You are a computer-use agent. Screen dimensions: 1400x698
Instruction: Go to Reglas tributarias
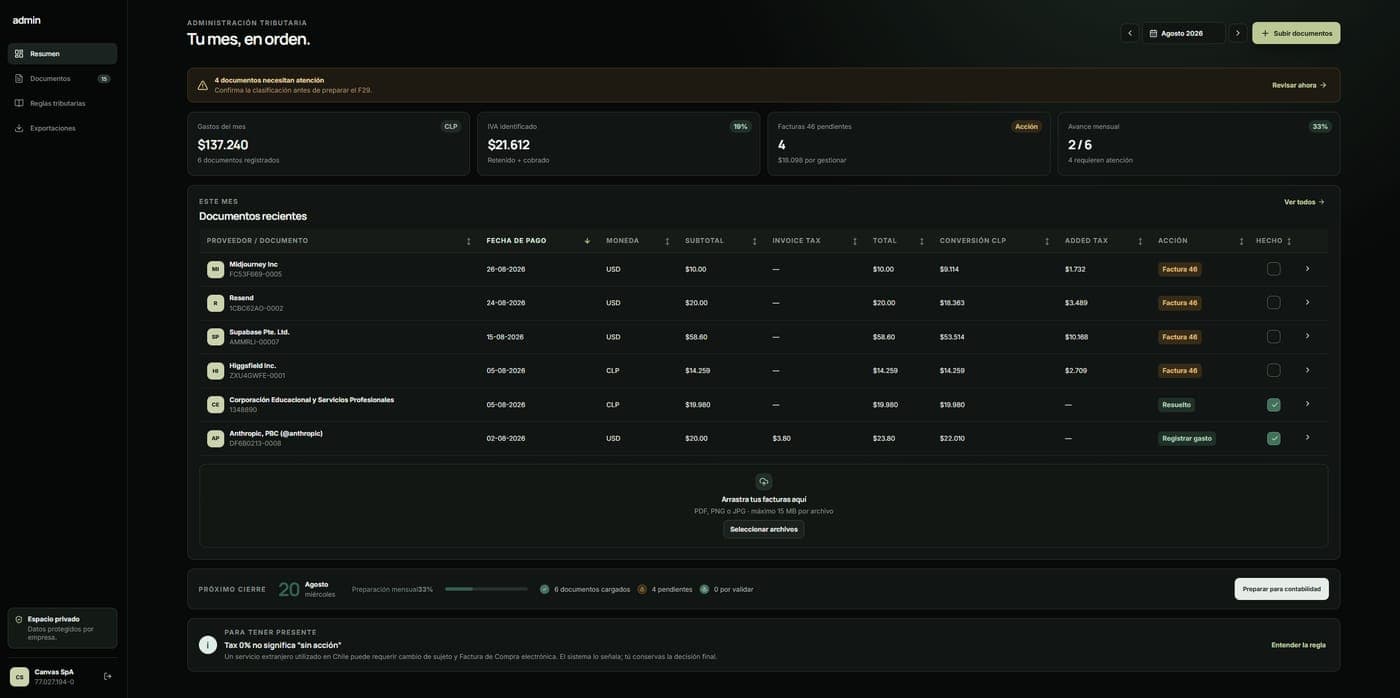pyautogui.click(x=62, y=103)
